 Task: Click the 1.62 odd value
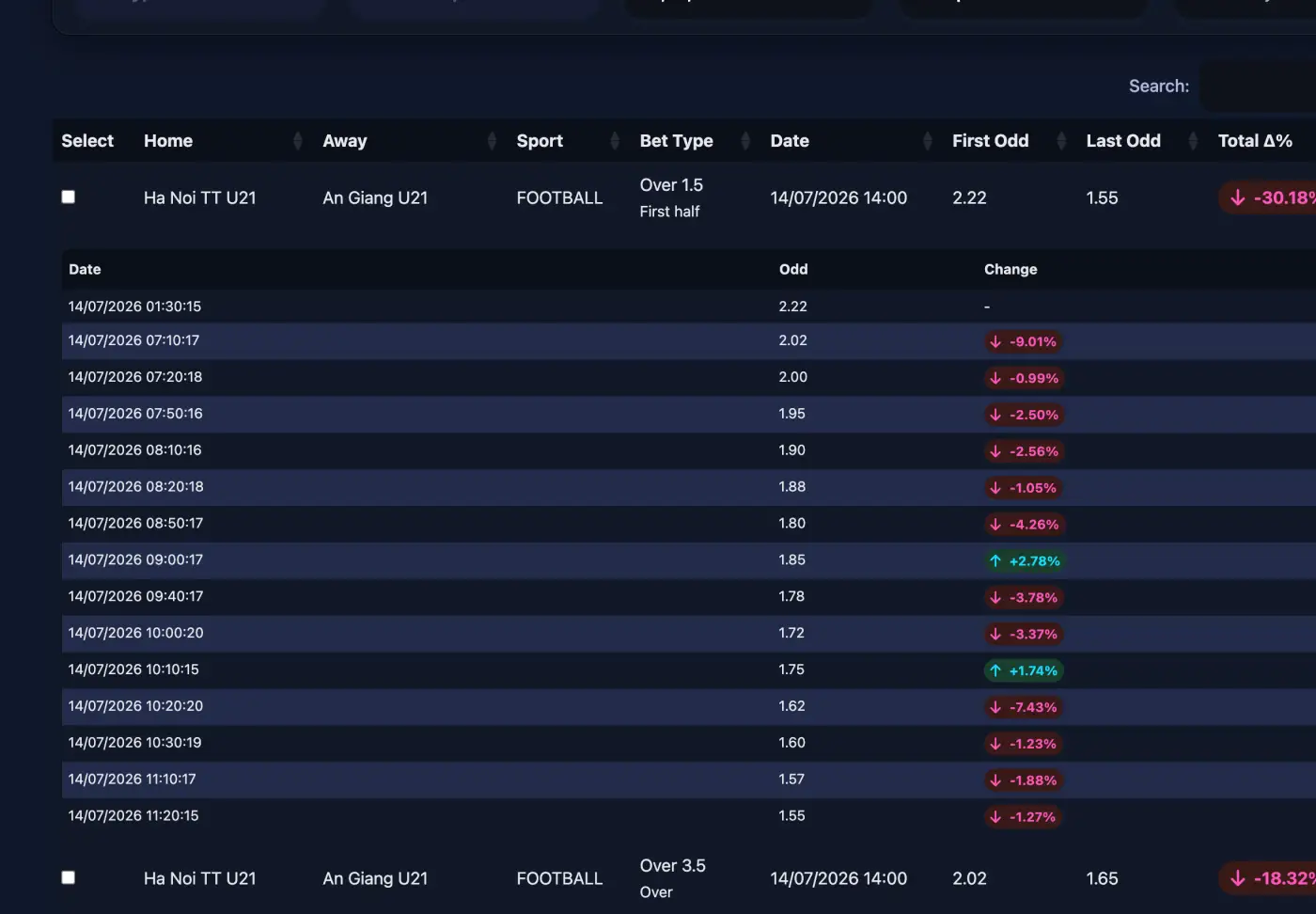[791, 706]
